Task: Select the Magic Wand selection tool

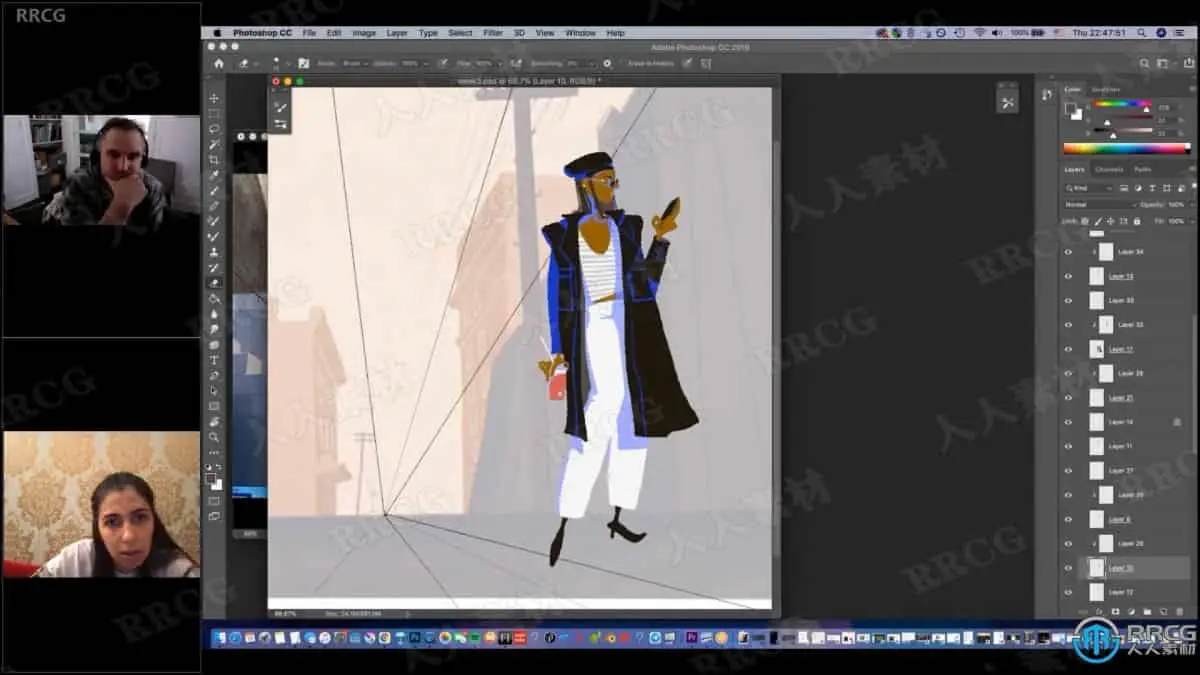Action: [214, 144]
